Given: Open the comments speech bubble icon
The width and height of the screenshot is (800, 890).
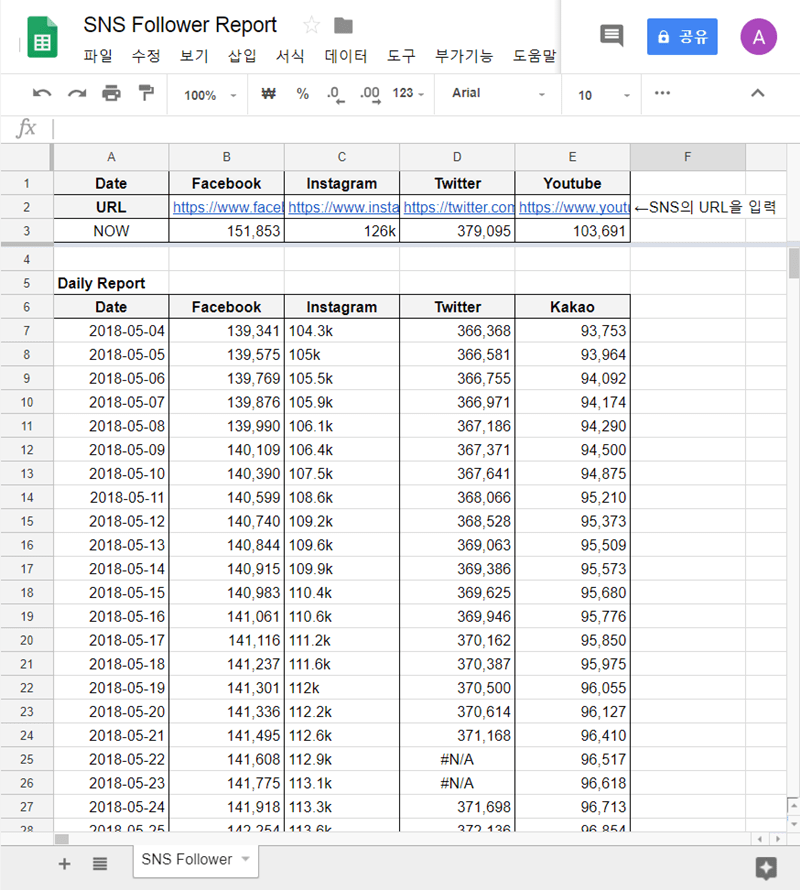Looking at the screenshot, I should (x=611, y=36).
